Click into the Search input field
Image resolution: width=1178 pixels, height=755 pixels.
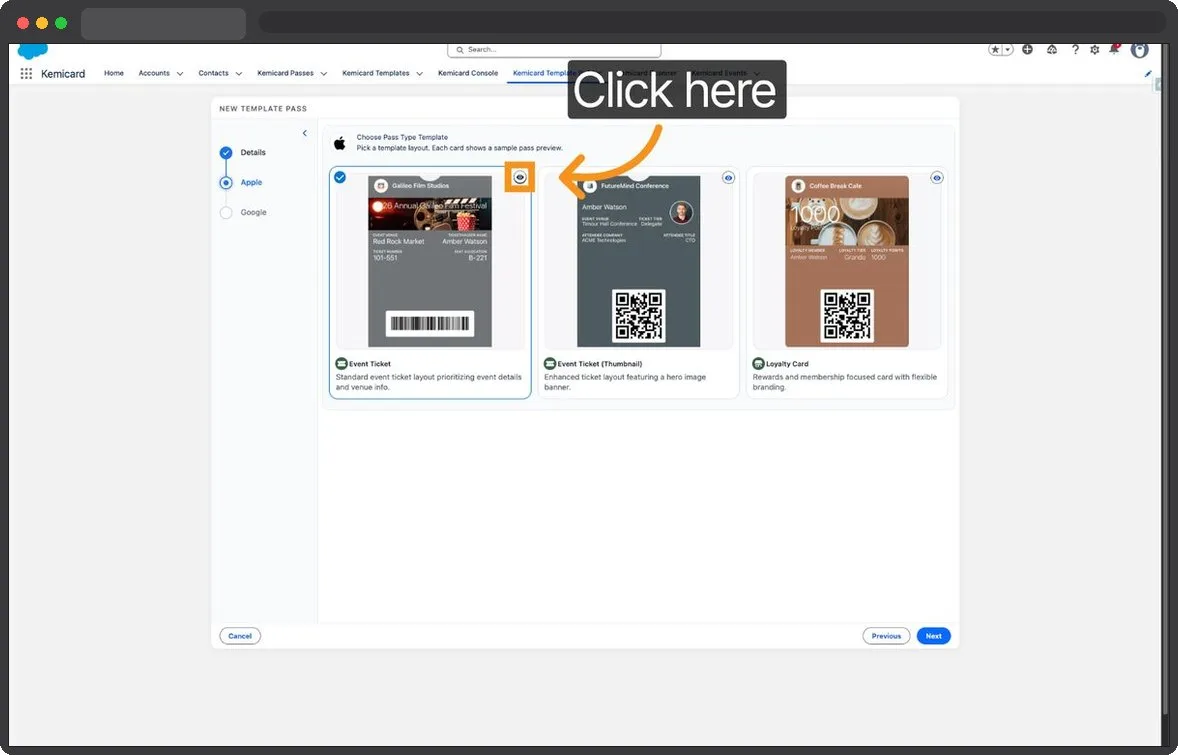tap(554, 50)
